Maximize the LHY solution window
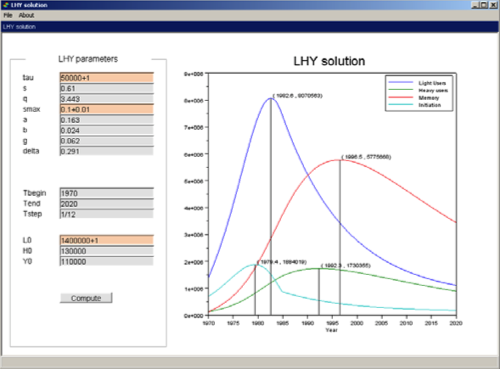This screenshot has height=369, width=500. 484,5
